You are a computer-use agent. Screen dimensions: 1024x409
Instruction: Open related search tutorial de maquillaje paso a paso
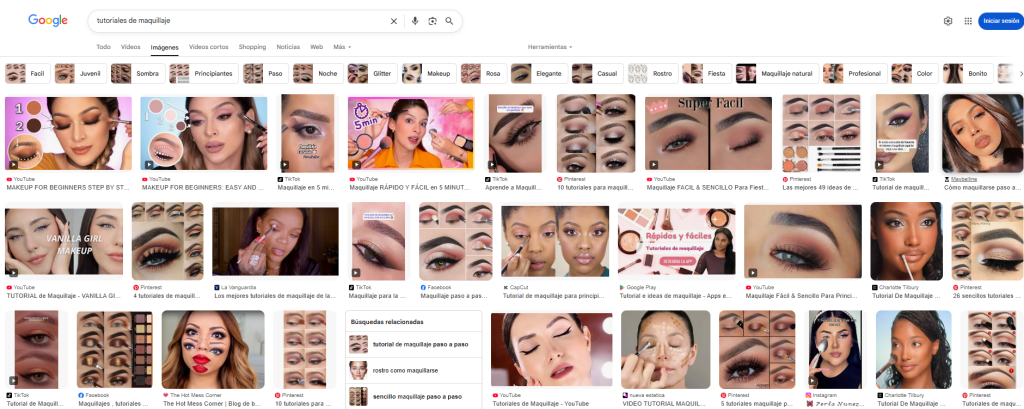pos(414,344)
